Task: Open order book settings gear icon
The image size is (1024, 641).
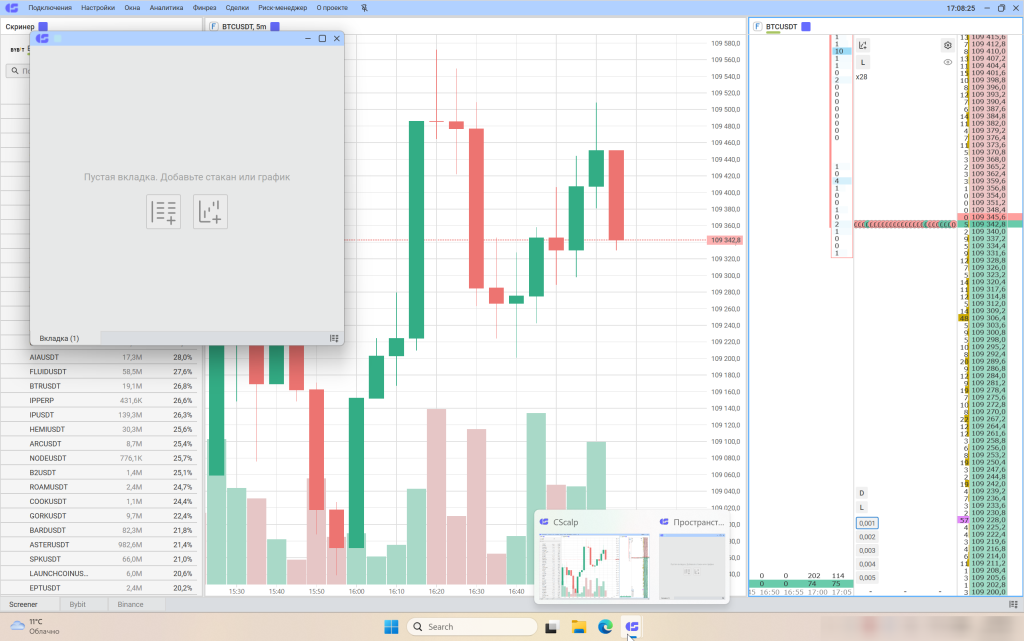Action: [x=947, y=45]
